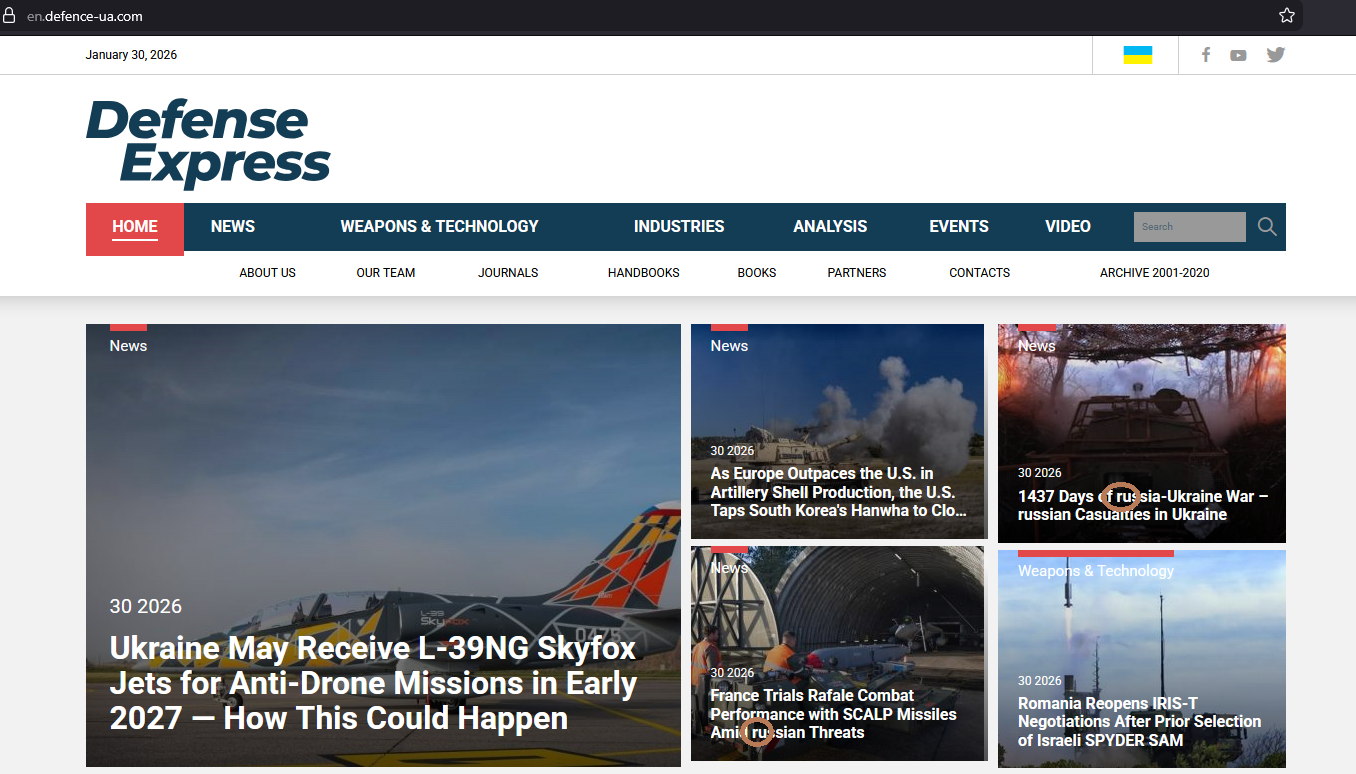
Task: Open WEAPONS & TECHNOLOGY menu
Action: tap(439, 226)
